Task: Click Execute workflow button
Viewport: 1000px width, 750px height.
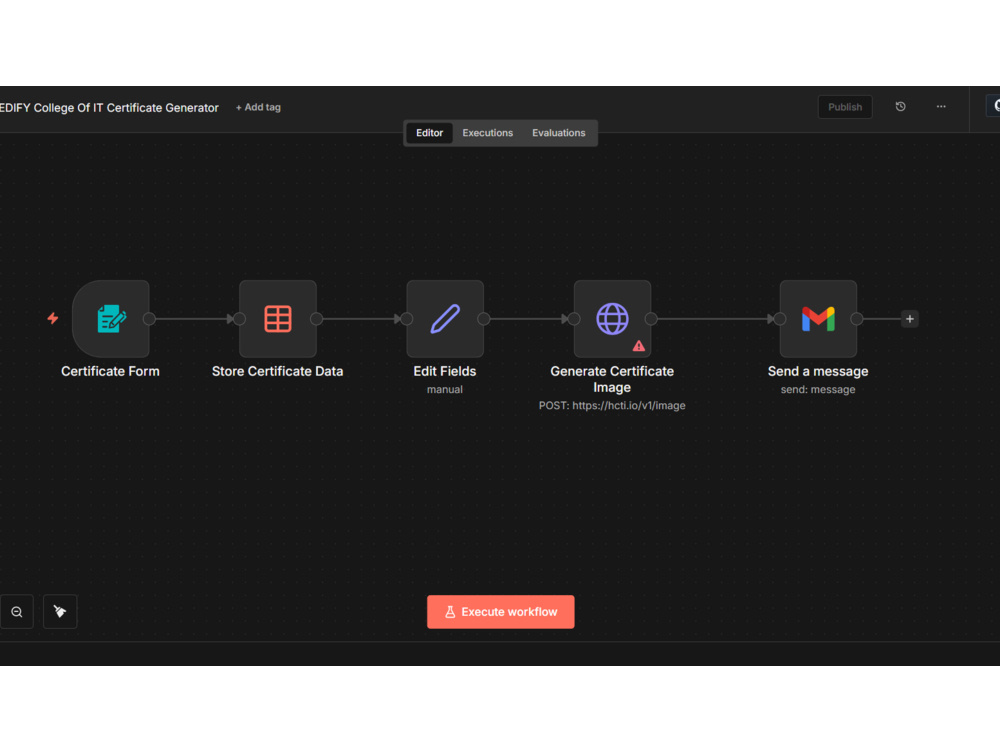Action: [501, 612]
